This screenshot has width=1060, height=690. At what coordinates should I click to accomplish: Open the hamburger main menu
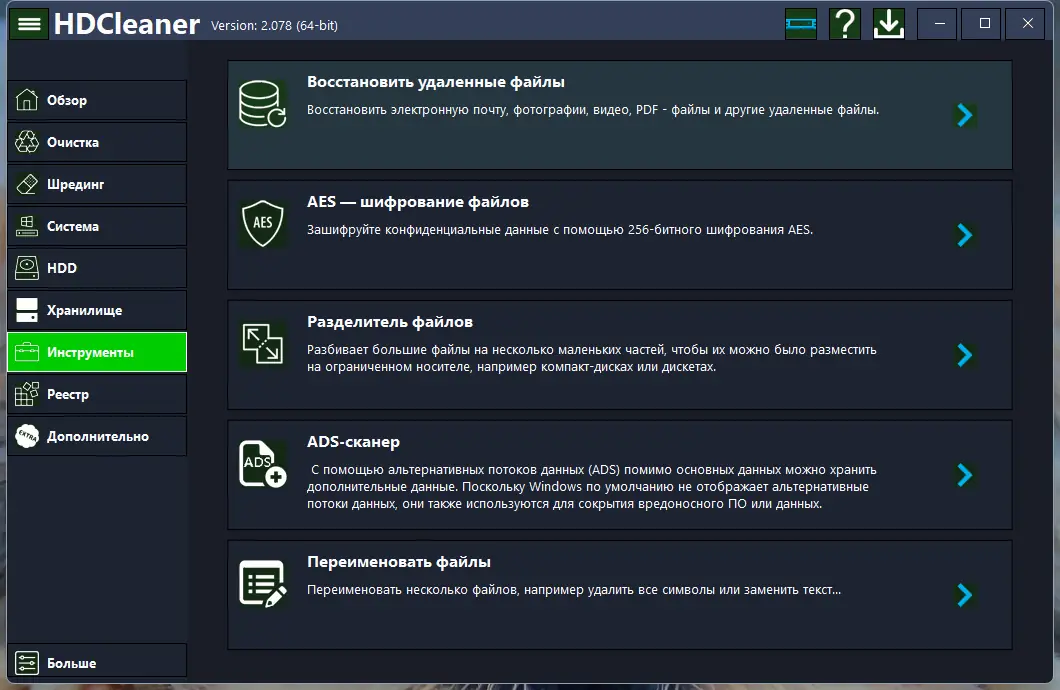pos(29,24)
